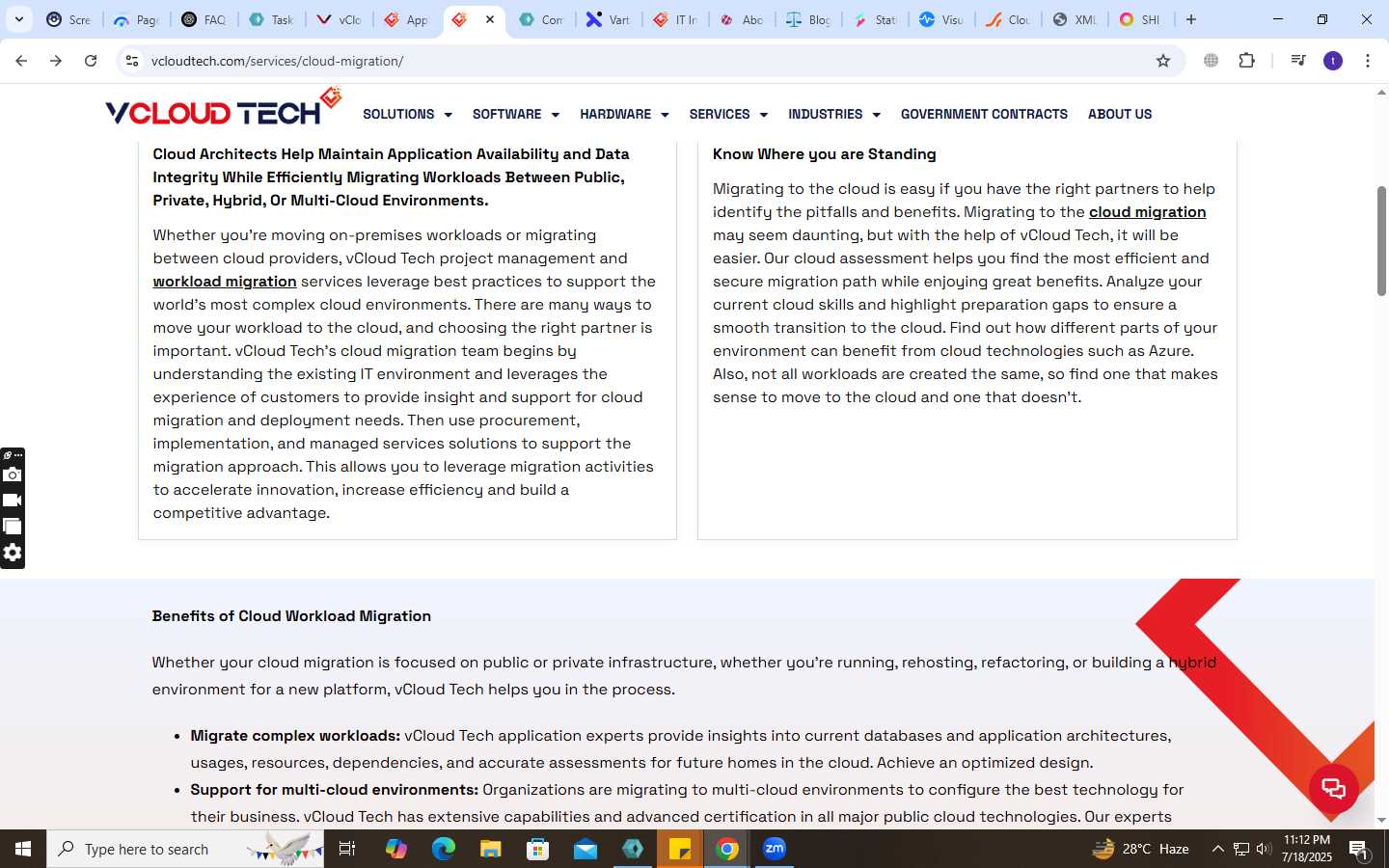Switch to the 'XML' browser tab
The width and height of the screenshot is (1389, 868).
[1074, 19]
